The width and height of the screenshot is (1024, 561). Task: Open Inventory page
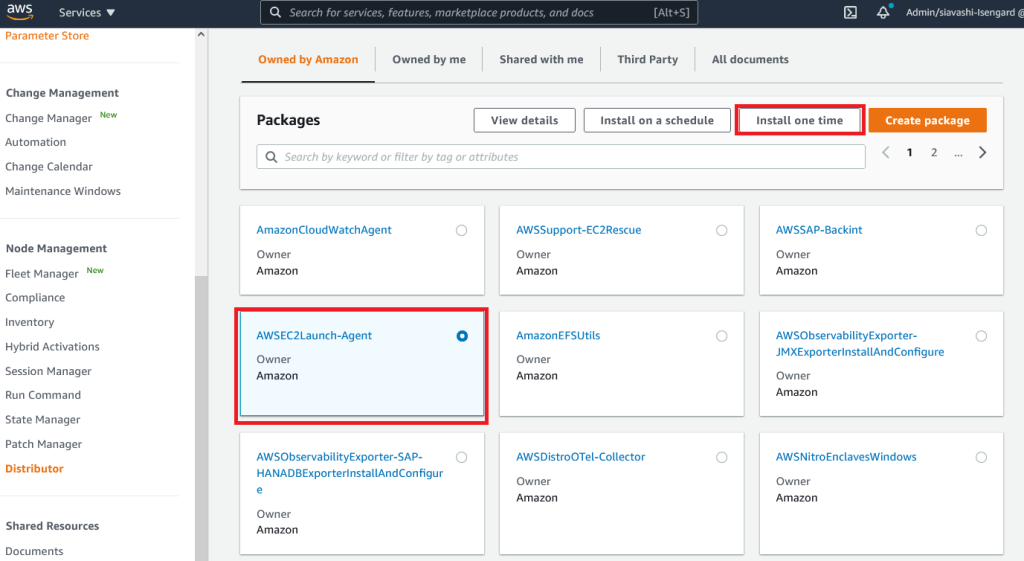point(29,322)
